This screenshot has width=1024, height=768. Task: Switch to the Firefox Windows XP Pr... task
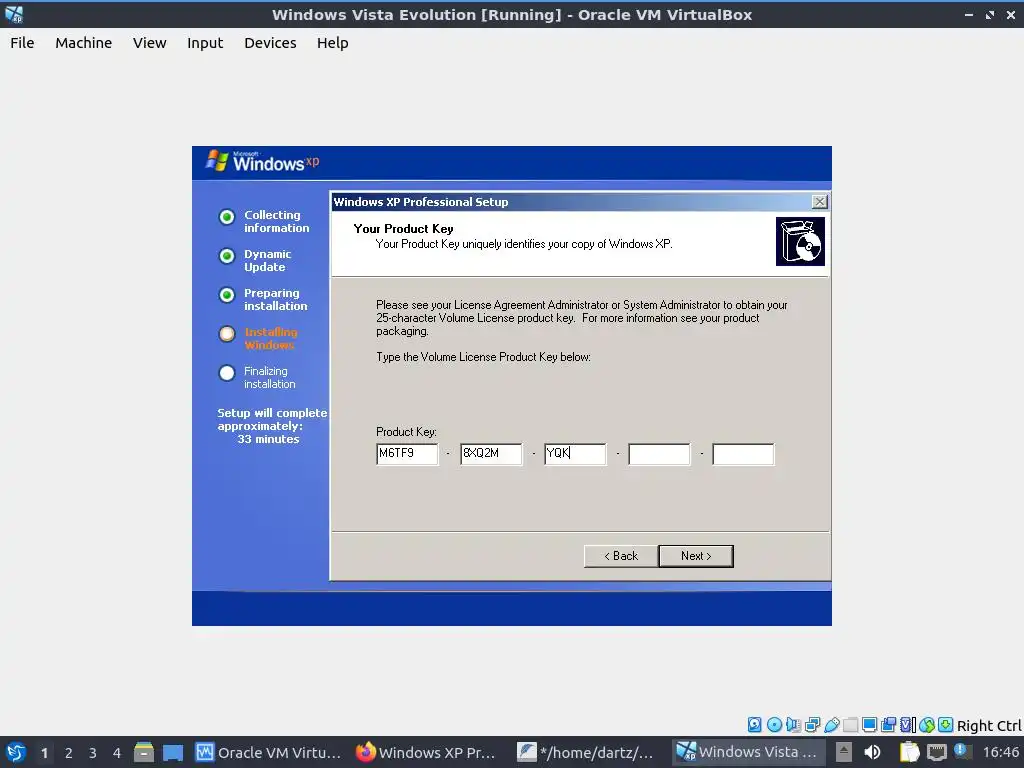(425, 752)
